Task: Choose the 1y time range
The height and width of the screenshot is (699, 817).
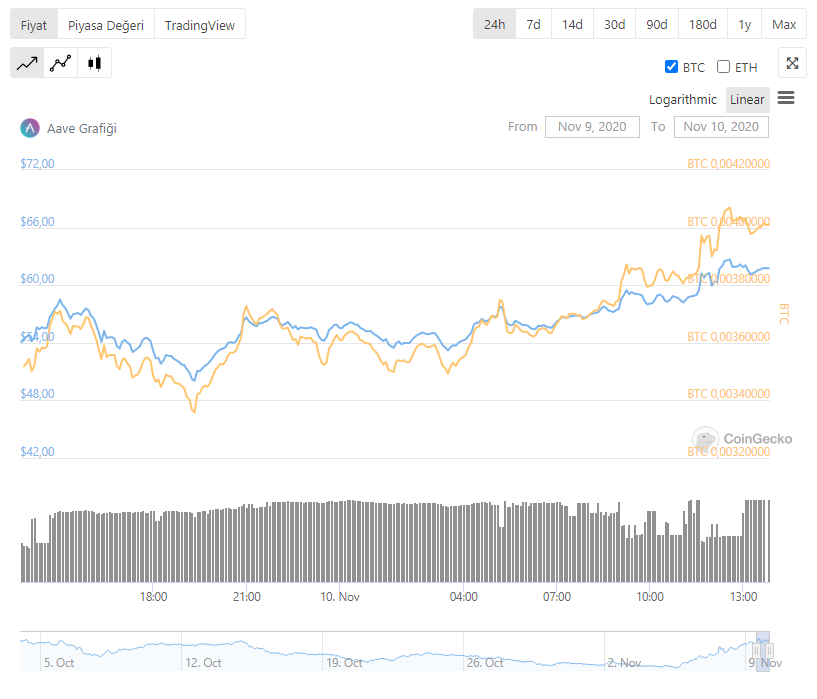Action: (745, 24)
